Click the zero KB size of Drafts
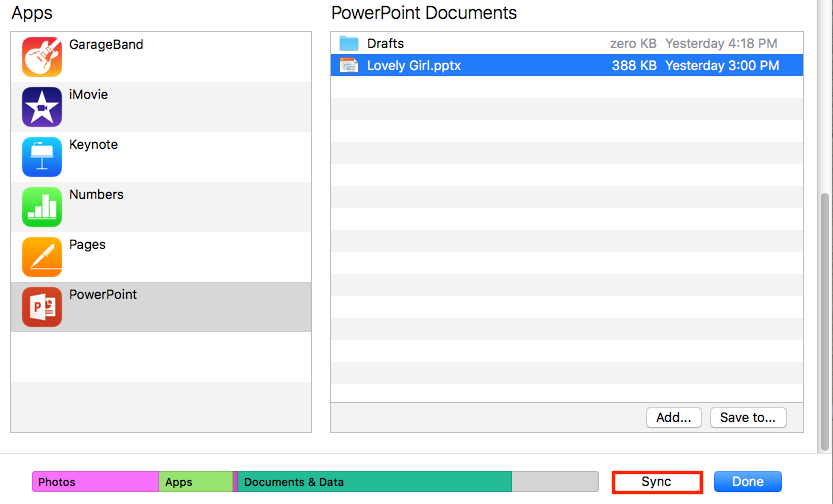833x504 pixels. point(633,43)
